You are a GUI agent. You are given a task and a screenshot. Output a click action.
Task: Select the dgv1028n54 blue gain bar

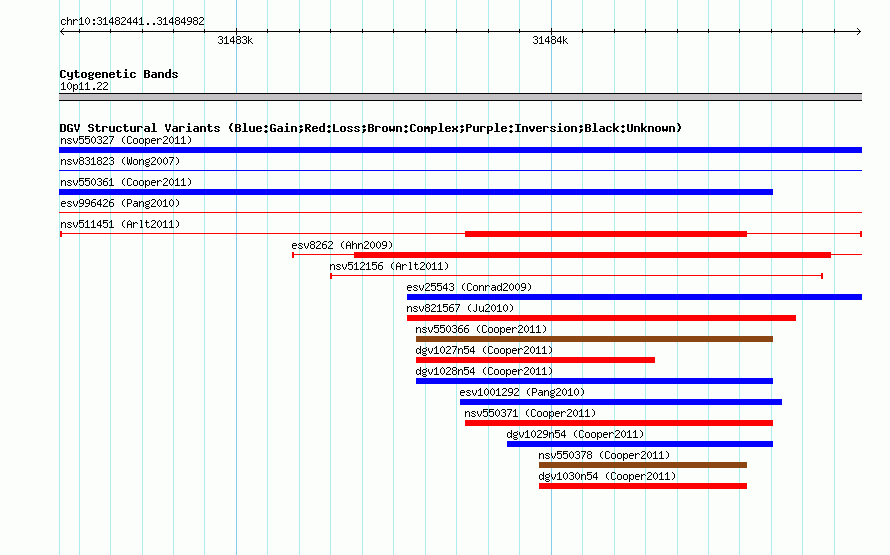pos(594,381)
